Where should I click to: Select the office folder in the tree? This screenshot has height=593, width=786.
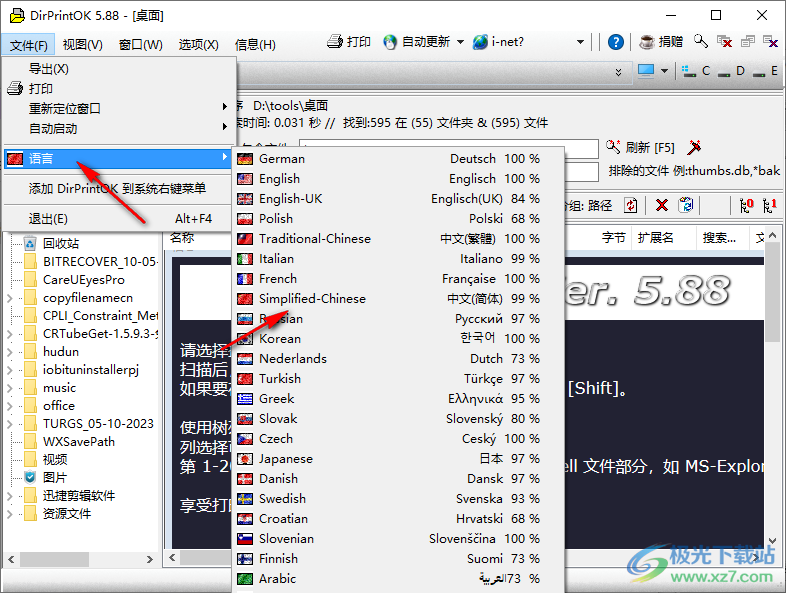(x=58, y=405)
